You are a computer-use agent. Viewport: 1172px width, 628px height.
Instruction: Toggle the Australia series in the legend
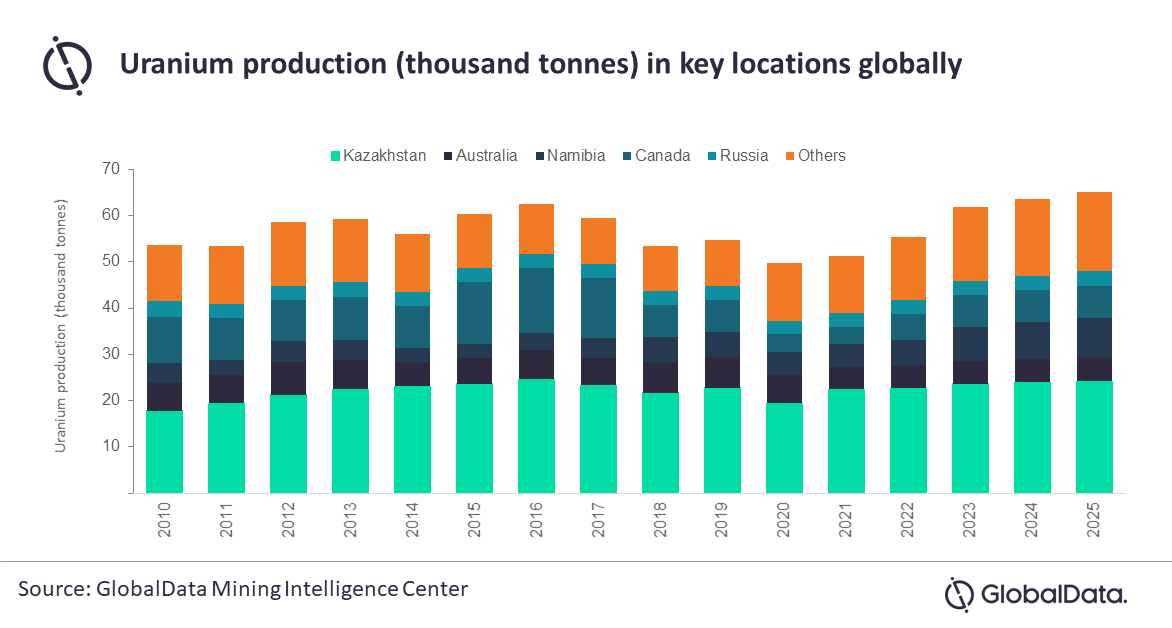(x=486, y=156)
